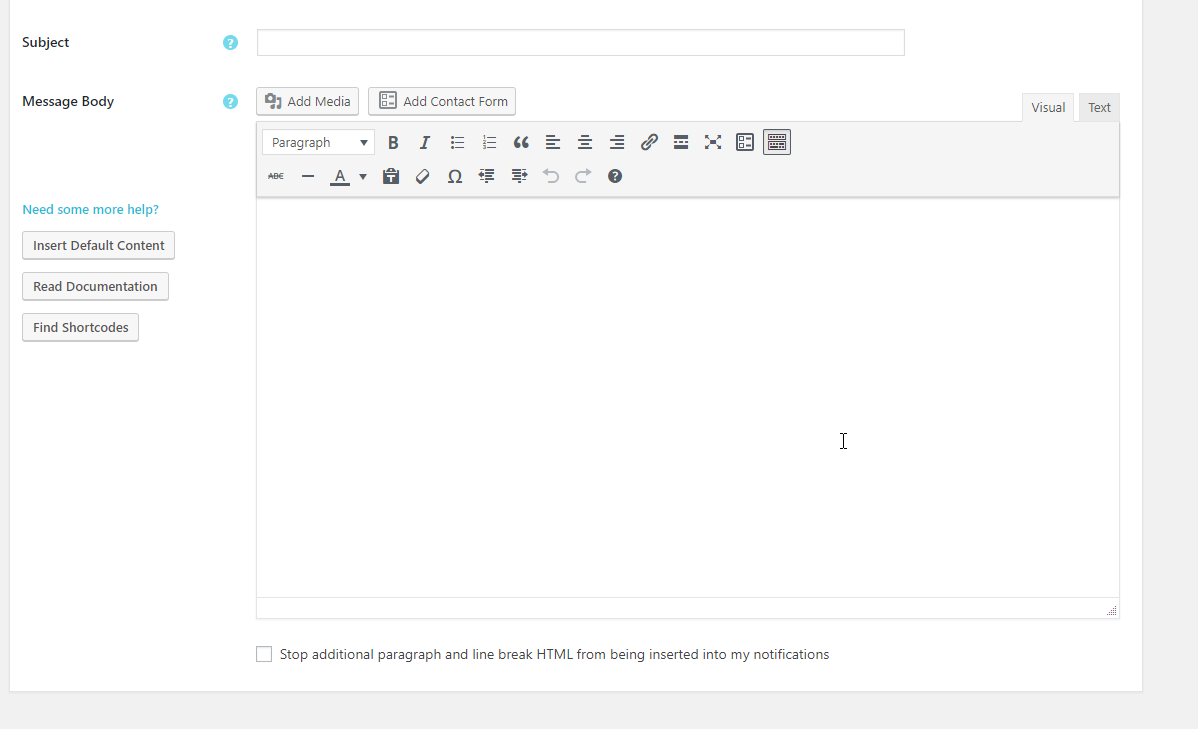Click into the Subject input field
1198x729 pixels.
(x=580, y=43)
